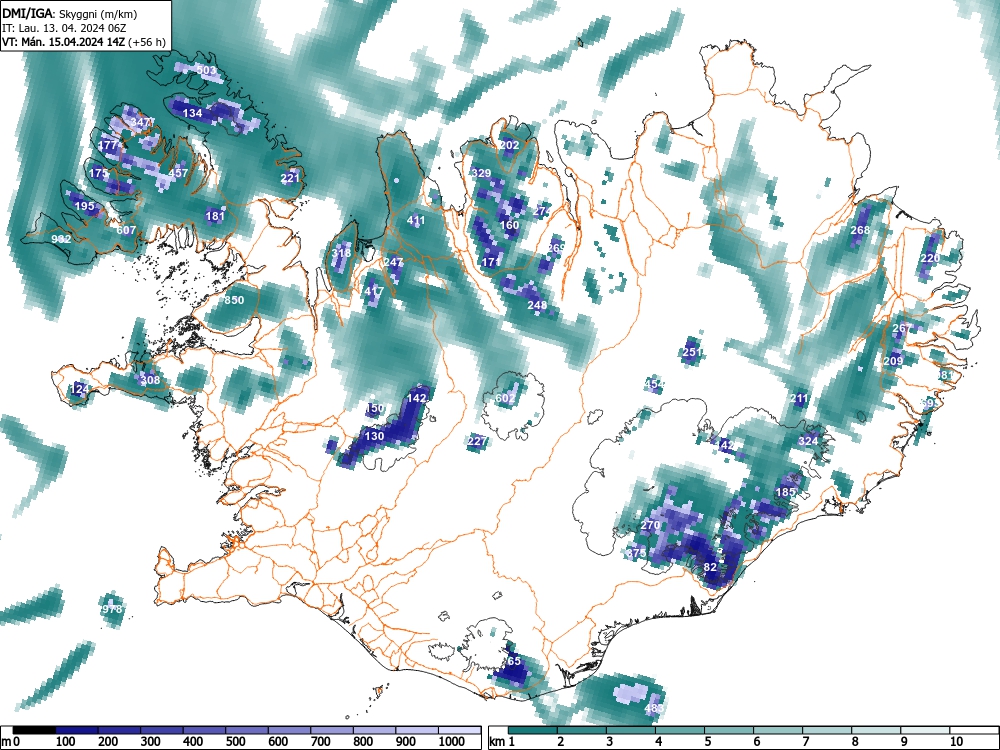Click the 'DMI/IGA: Skyggni (m/km)' title

[x=70, y=14]
